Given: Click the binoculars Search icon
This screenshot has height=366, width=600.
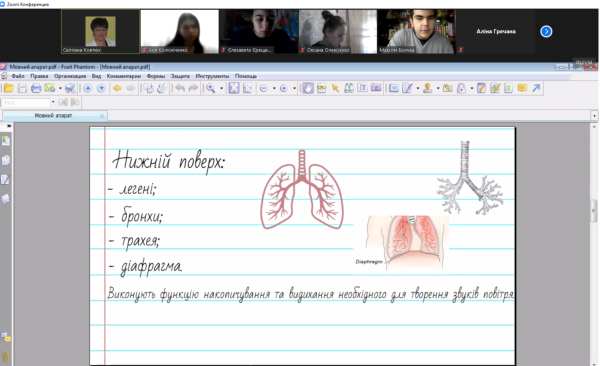Looking at the screenshot, I should pos(348,89).
